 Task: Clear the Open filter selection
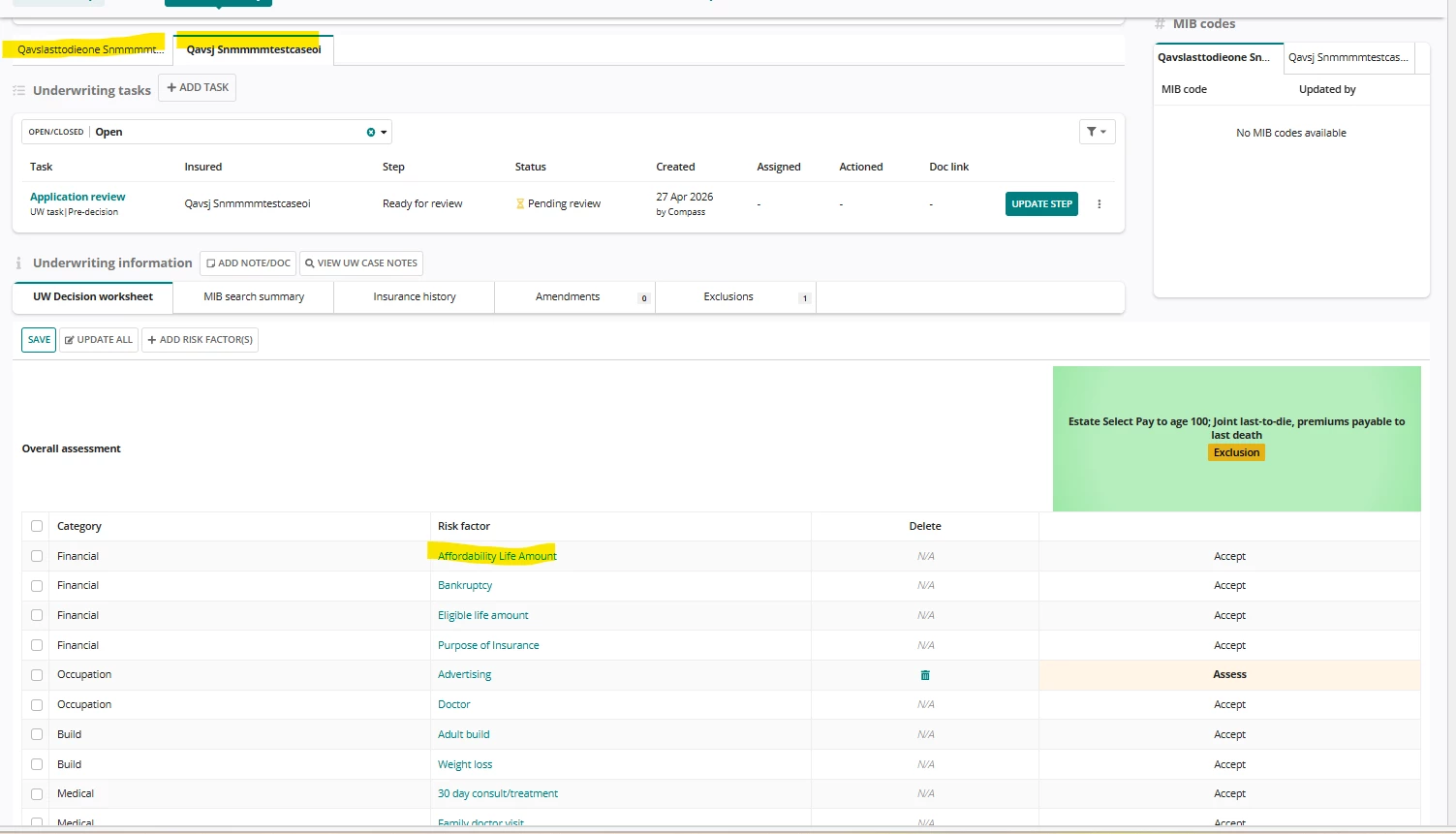click(370, 133)
